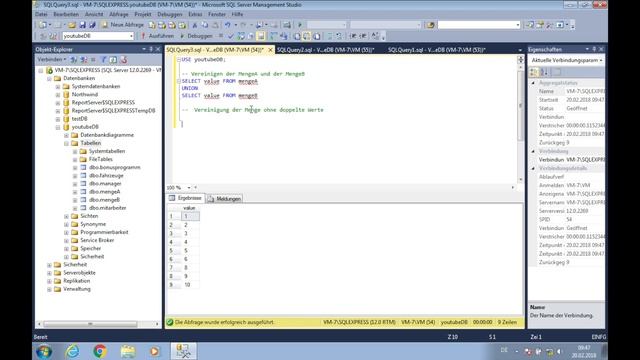Select the dbo.mitarbeiter table
This screenshot has width=640, height=360.
pos(107,208)
